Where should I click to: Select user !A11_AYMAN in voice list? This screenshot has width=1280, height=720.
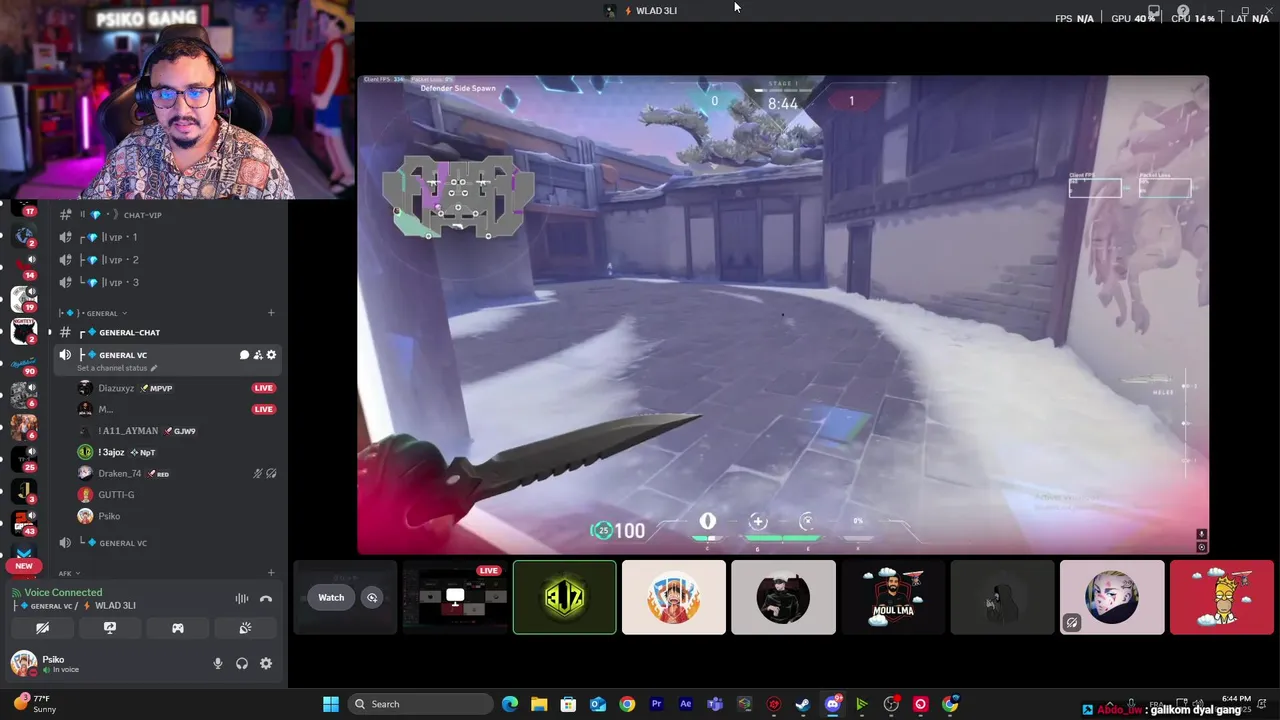tap(128, 431)
